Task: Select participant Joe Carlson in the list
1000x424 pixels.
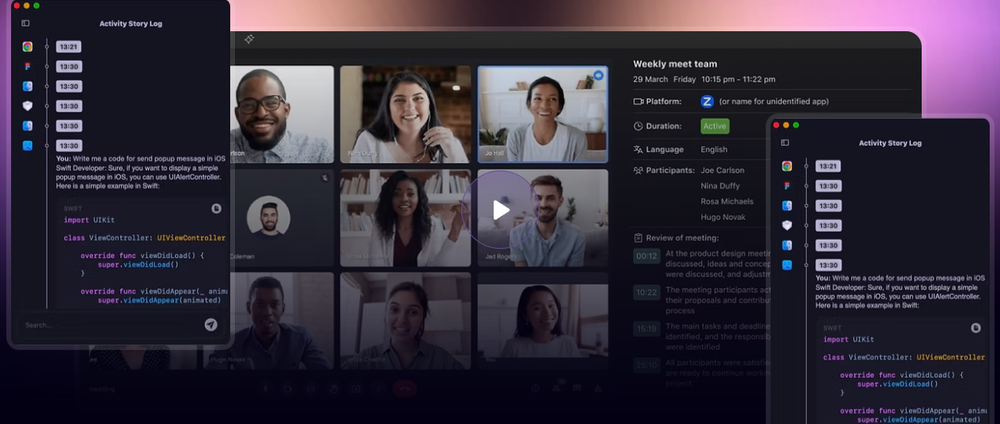Action: pos(723,170)
